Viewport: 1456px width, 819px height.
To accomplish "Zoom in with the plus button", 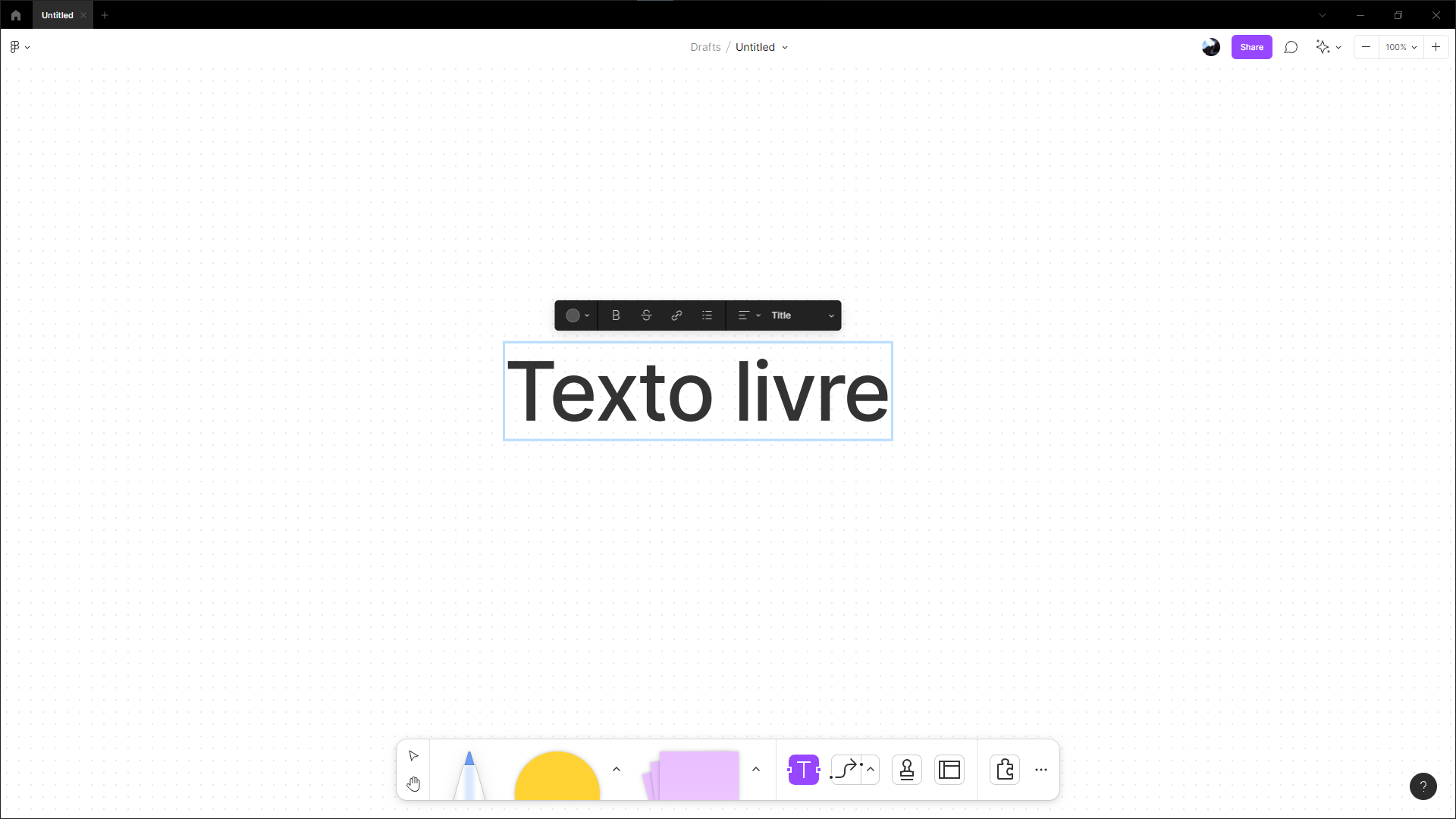I will point(1436,47).
